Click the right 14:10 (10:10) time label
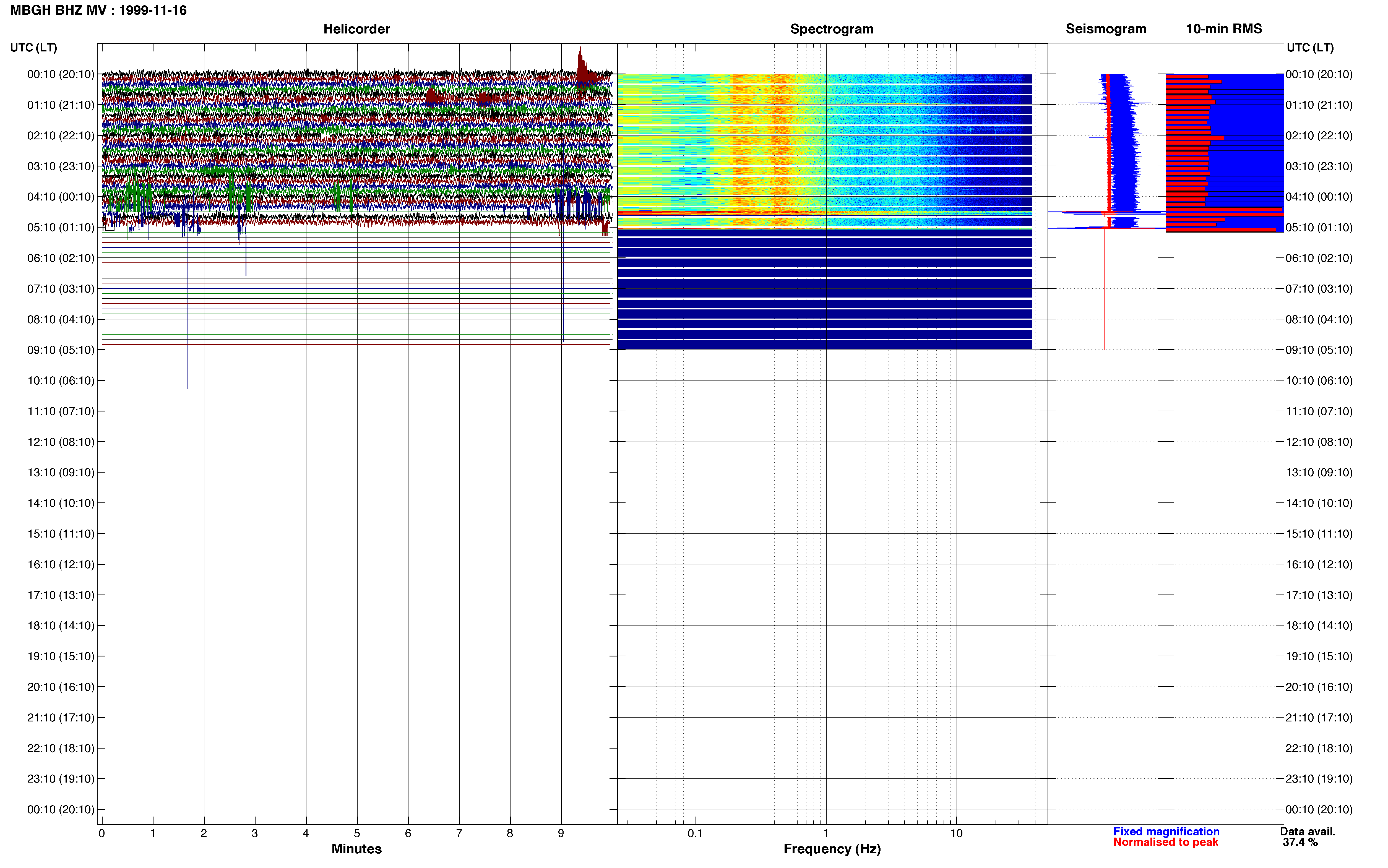The height and width of the screenshot is (868, 1388). point(1319,504)
